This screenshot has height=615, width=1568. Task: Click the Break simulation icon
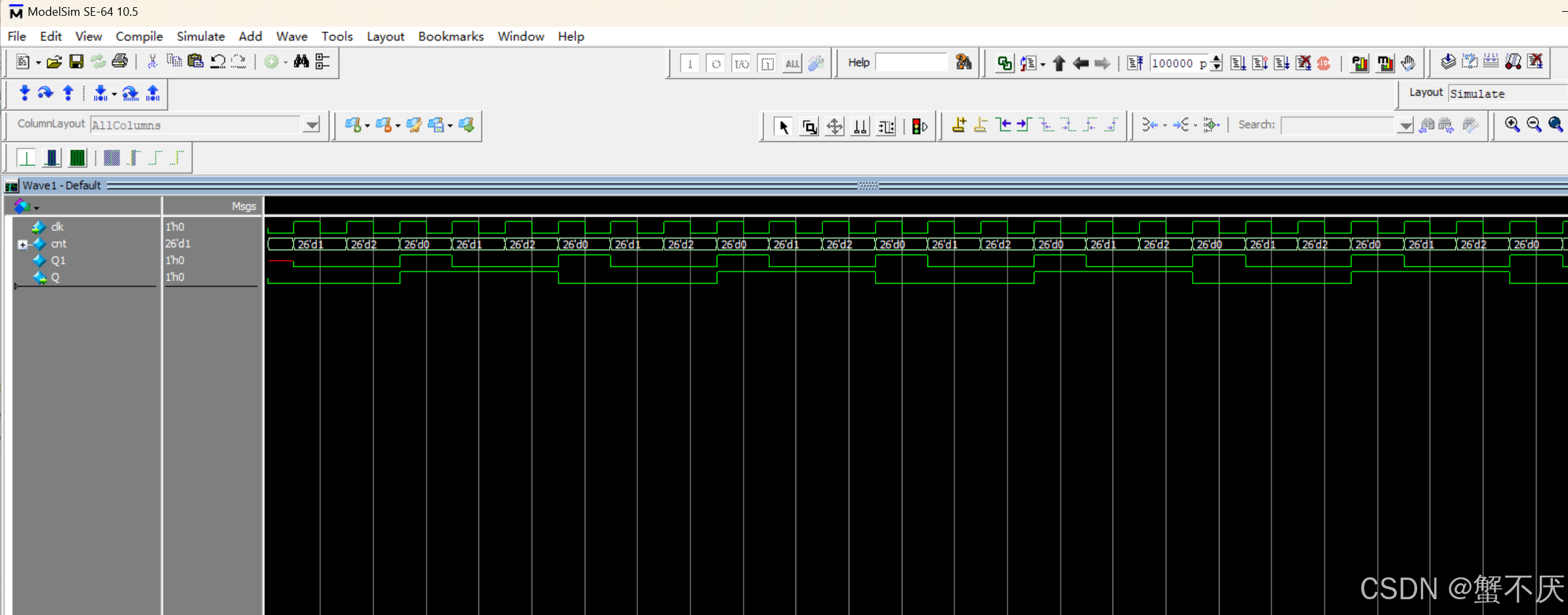[x=1303, y=63]
